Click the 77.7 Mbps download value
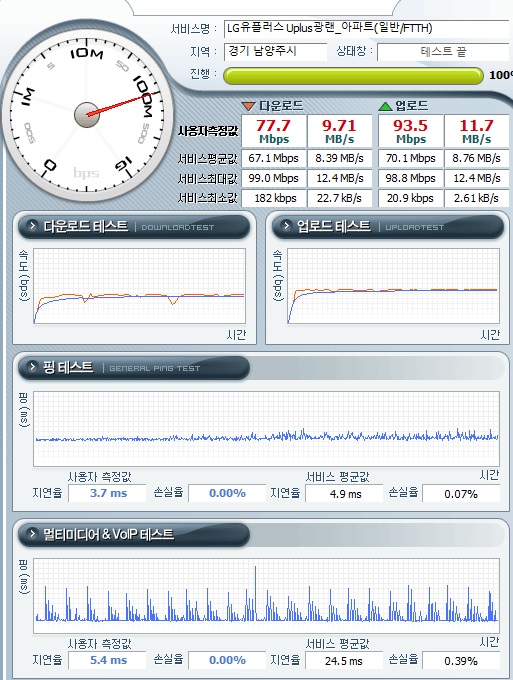The height and width of the screenshot is (680, 513). 274,131
